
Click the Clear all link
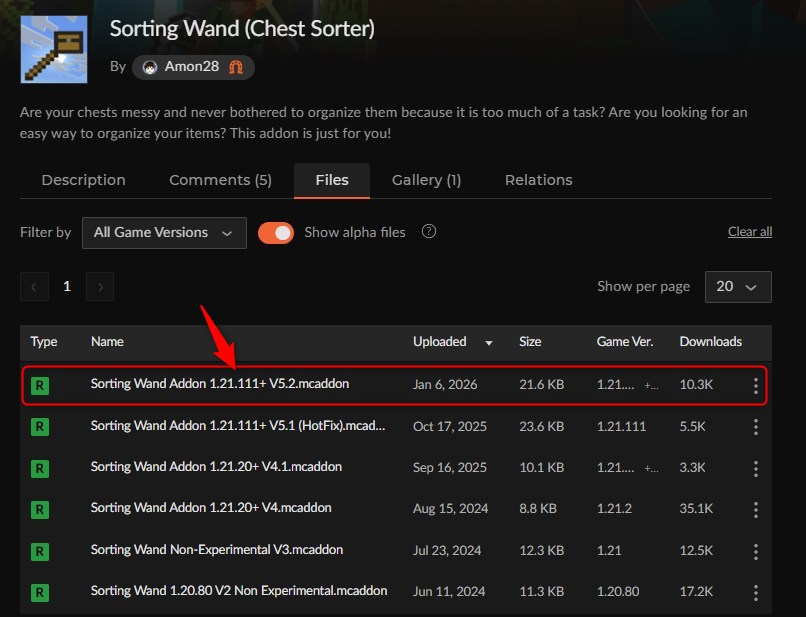point(750,232)
